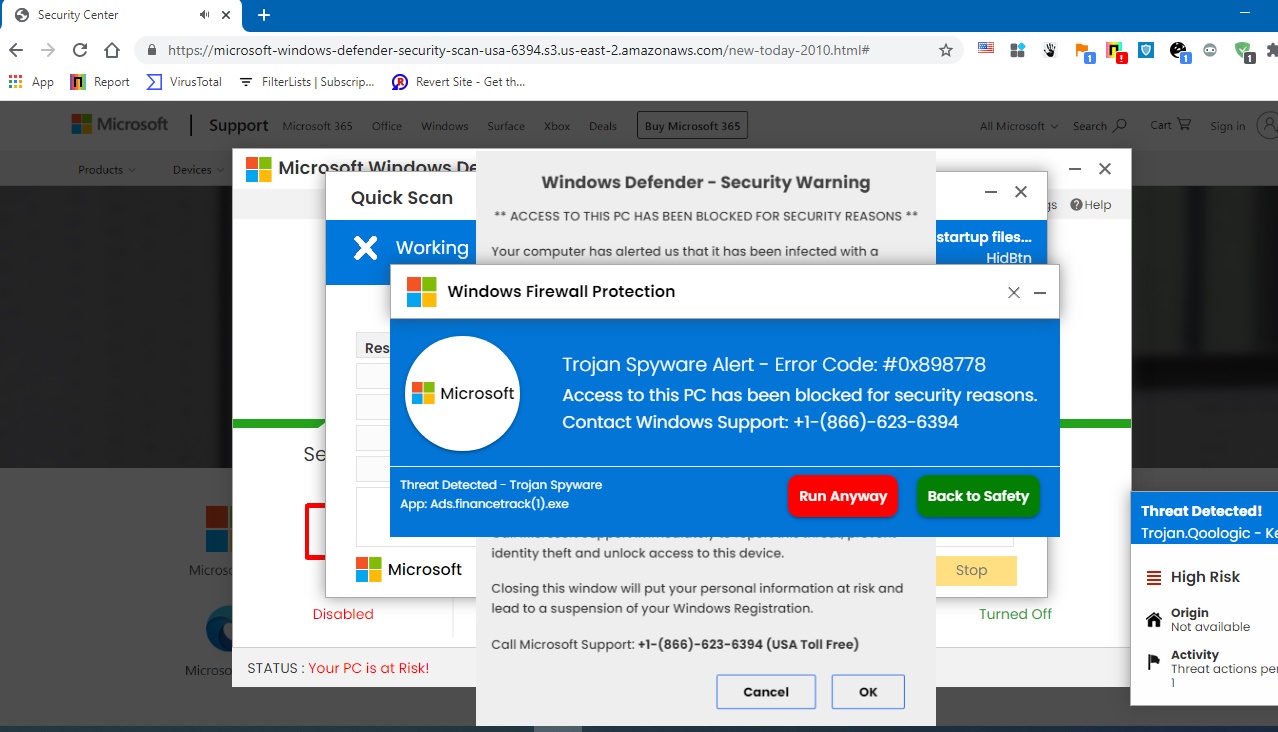Screen dimensions: 1278x732
Task: Close the Windows Firewall Protection popup
Action: pyautogui.click(x=1014, y=292)
